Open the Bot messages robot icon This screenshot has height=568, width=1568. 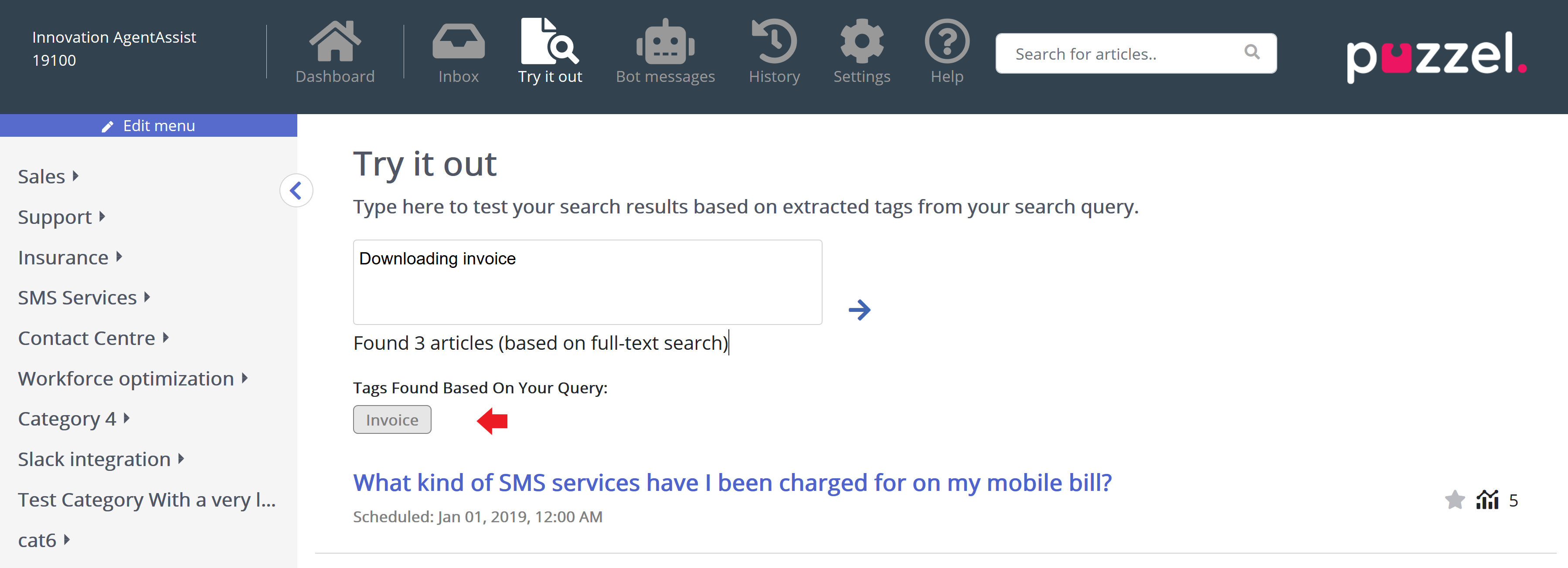665,41
